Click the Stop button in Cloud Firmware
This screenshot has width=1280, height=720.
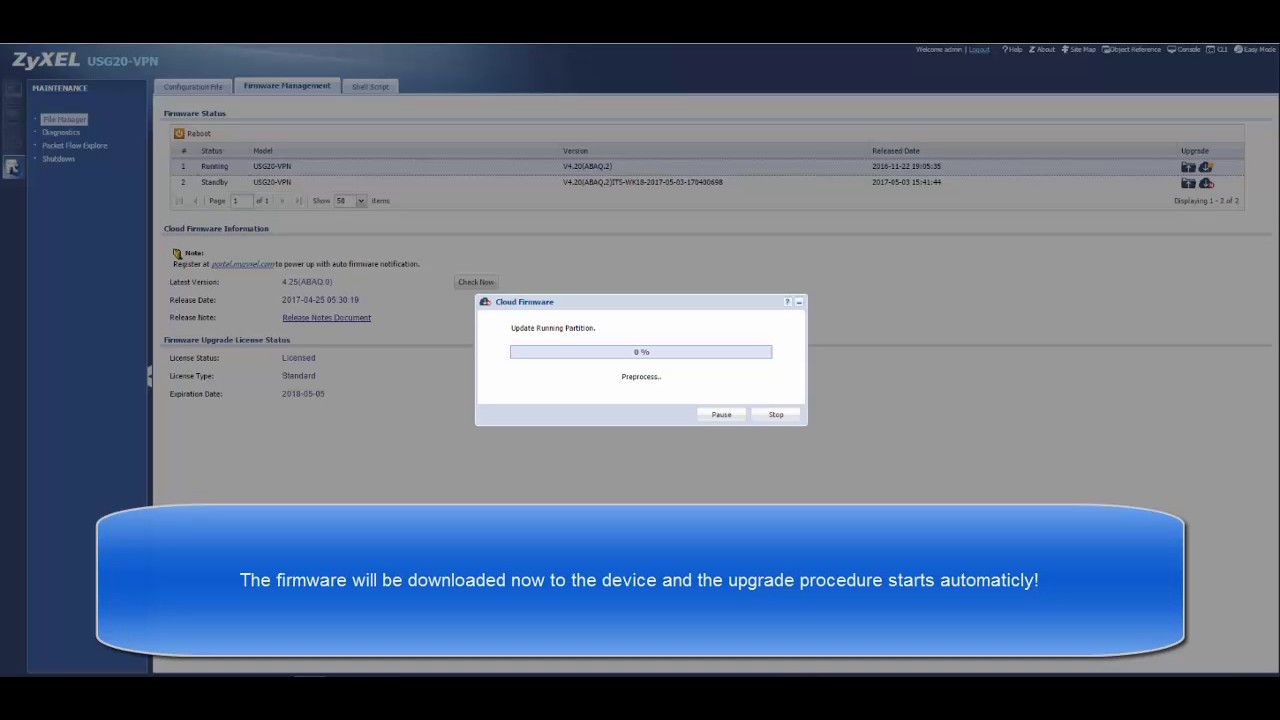tap(776, 414)
